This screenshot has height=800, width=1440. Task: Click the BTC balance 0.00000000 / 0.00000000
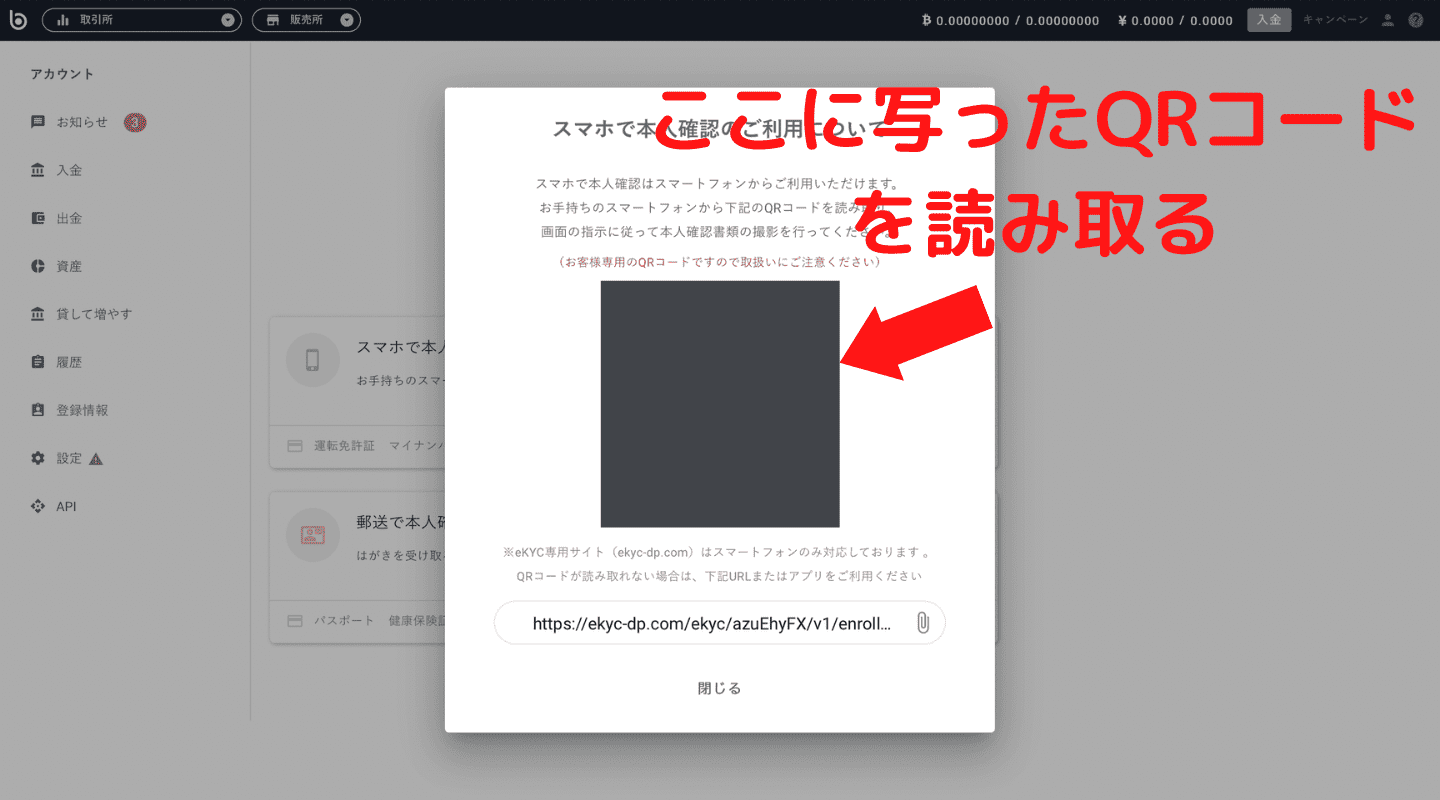pyautogui.click(x=1010, y=20)
